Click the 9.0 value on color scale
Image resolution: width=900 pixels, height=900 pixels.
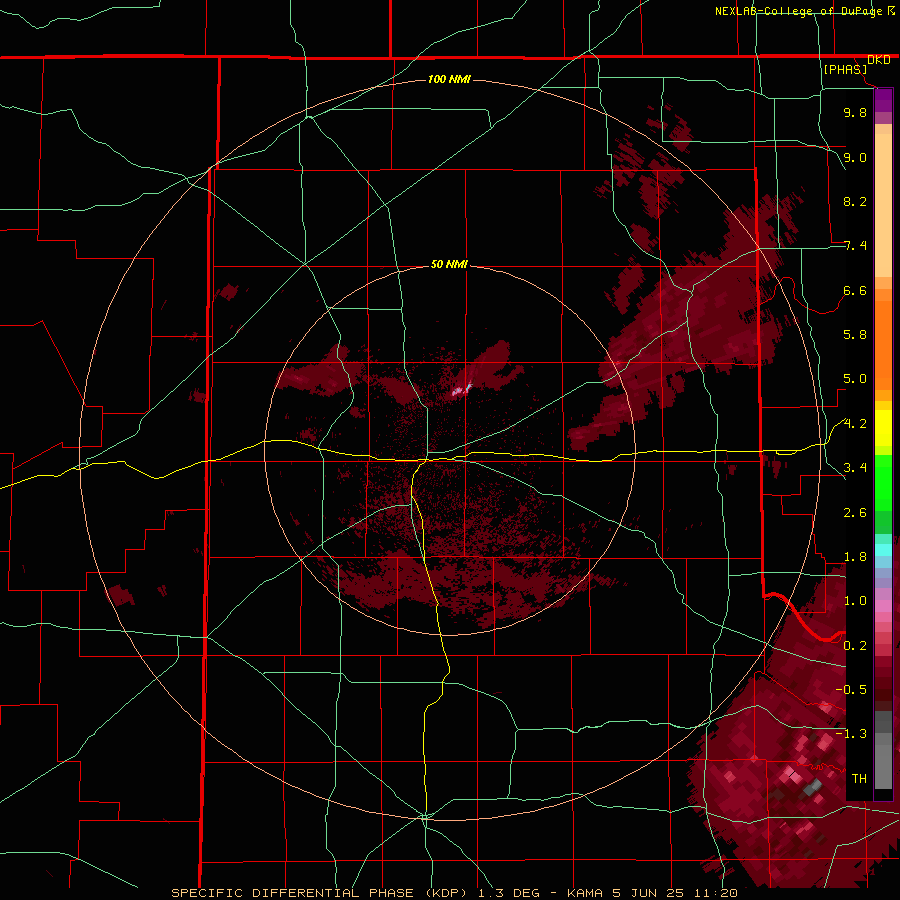click(x=855, y=157)
